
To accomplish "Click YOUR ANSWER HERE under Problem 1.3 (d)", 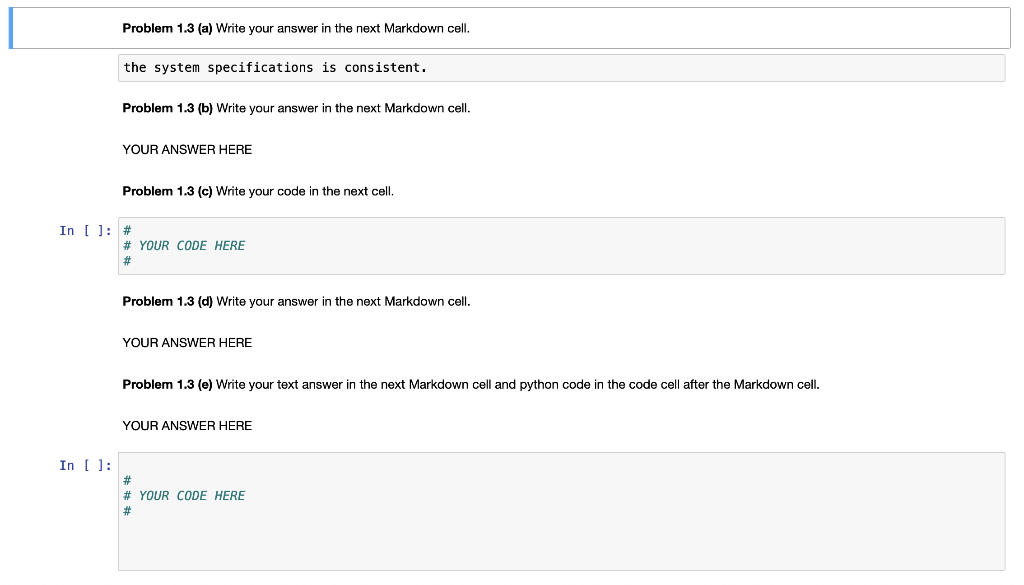I will [x=186, y=342].
